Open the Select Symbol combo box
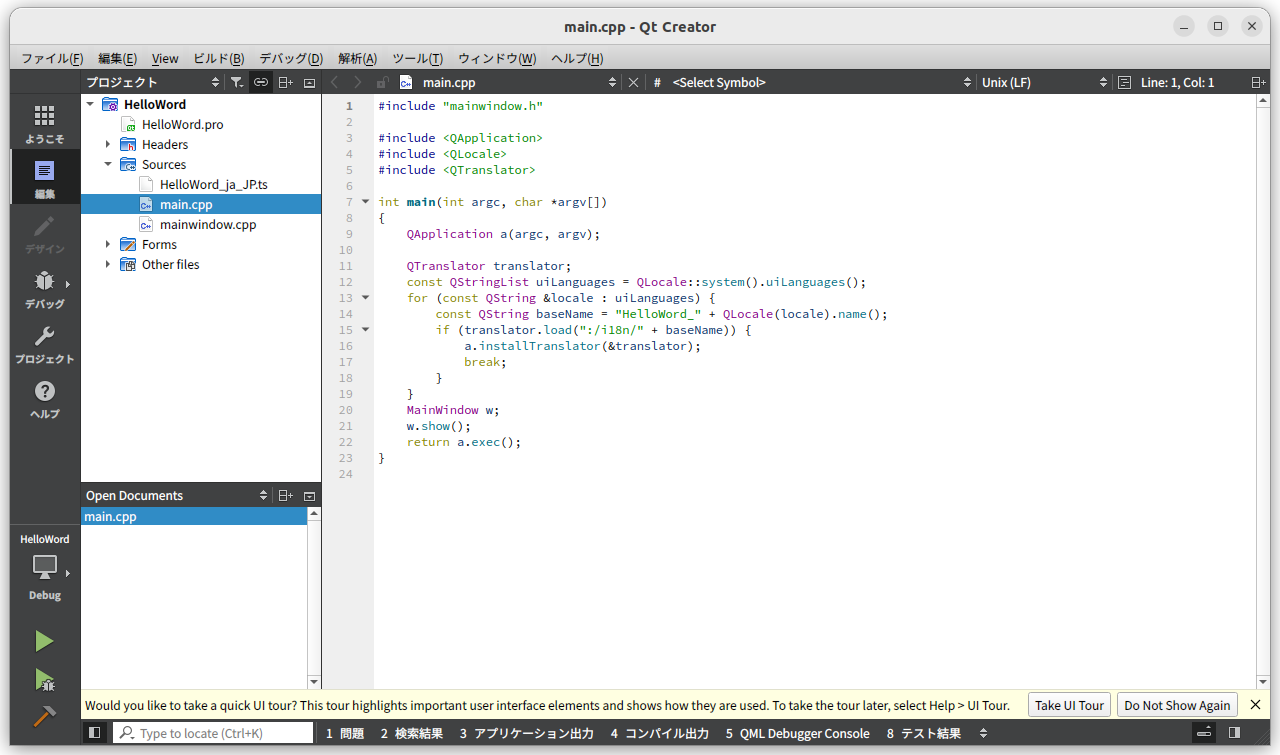The width and height of the screenshot is (1280, 755). pyautogui.click(x=760, y=82)
